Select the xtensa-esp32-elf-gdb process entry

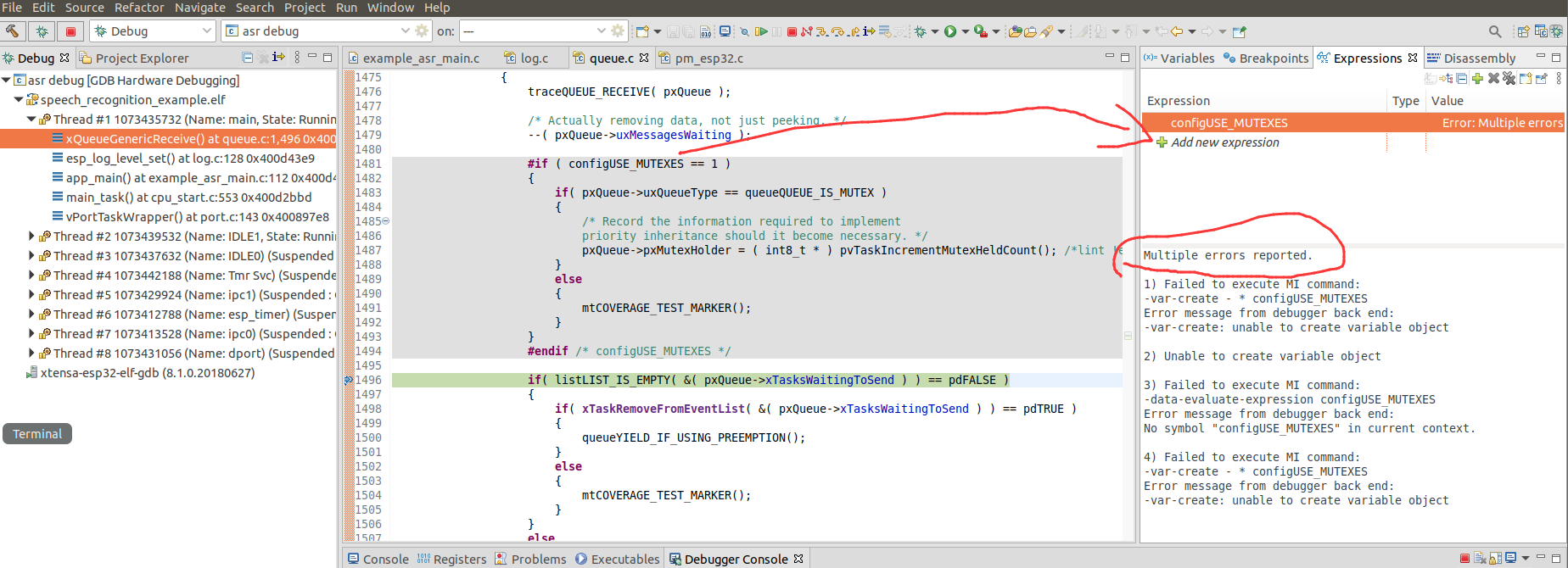pos(140,373)
